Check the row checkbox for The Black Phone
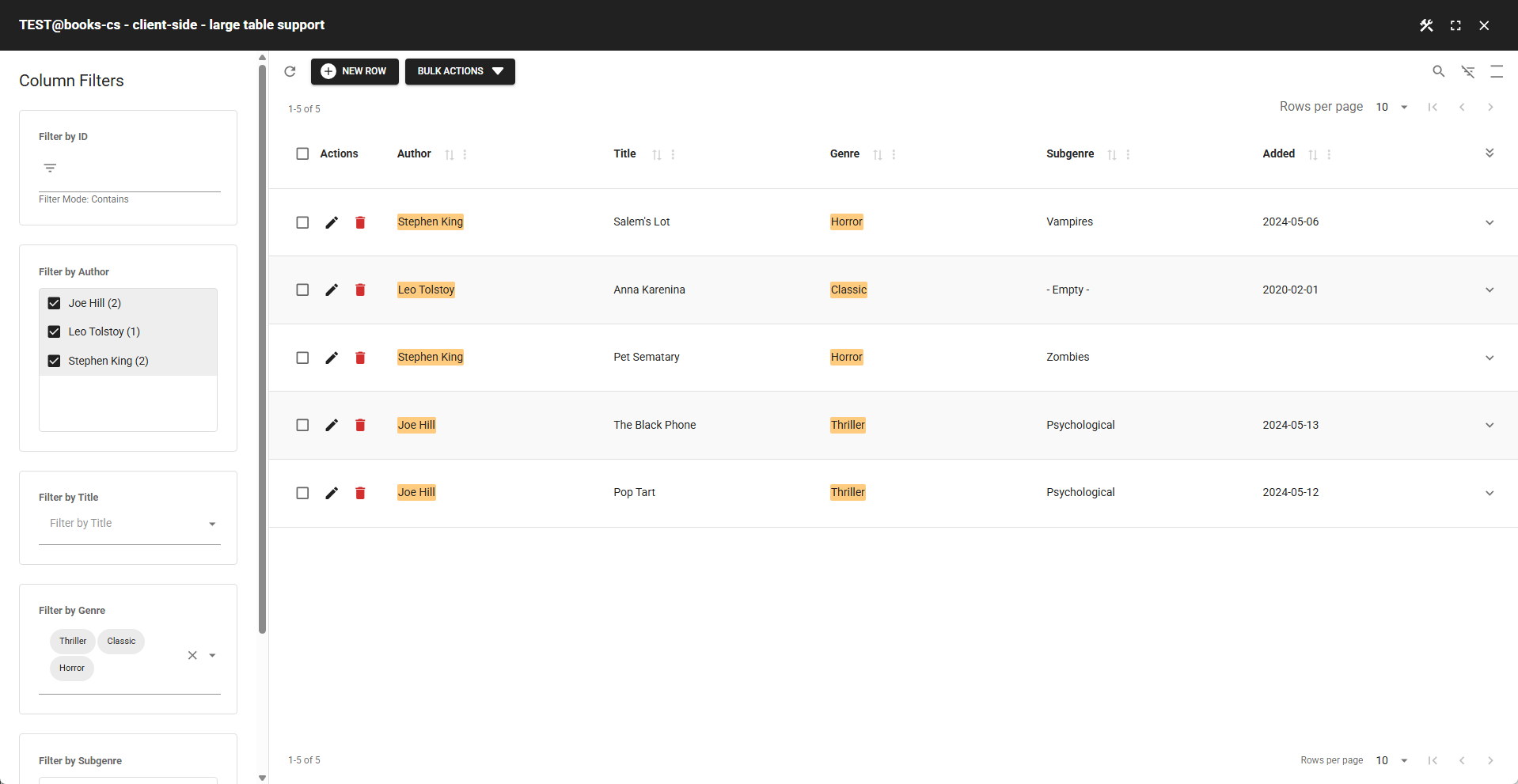Image resolution: width=1518 pixels, height=784 pixels. click(302, 425)
